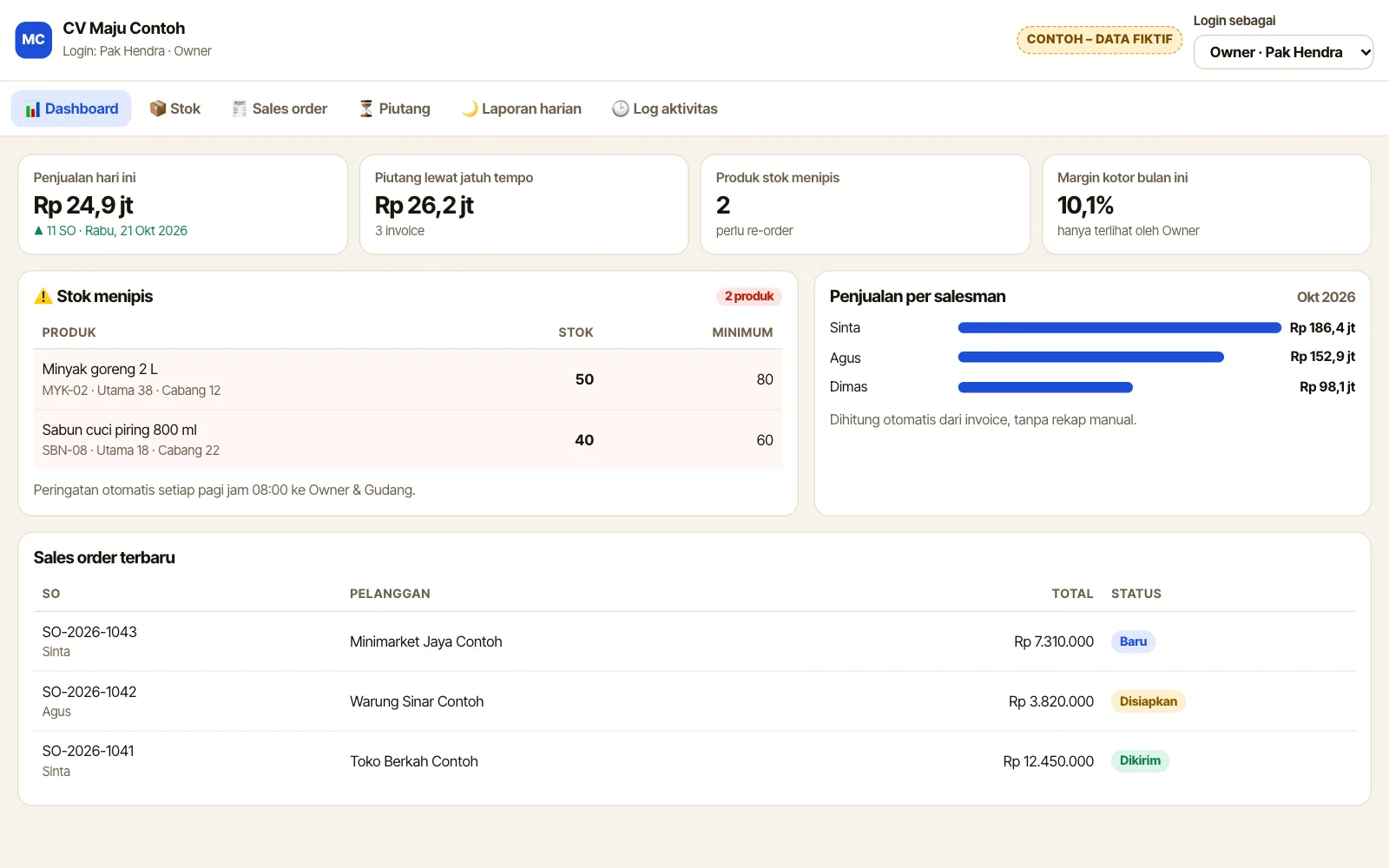Click the MC company logo

pyautogui.click(x=34, y=40)
